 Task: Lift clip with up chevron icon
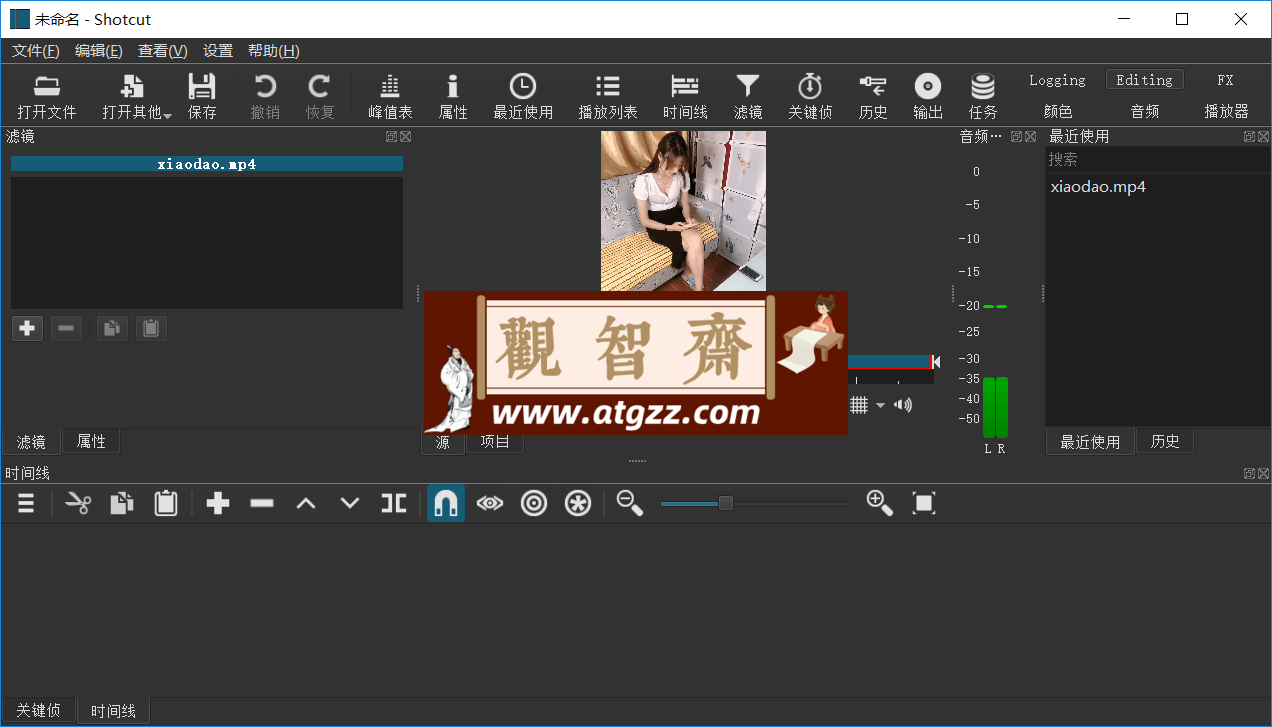tap(306, 503)
